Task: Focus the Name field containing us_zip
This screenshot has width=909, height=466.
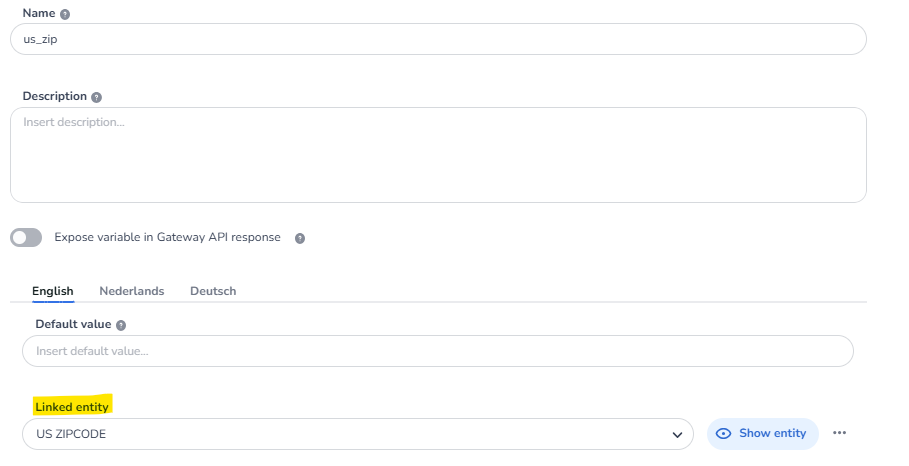Action: pos(438,39)
